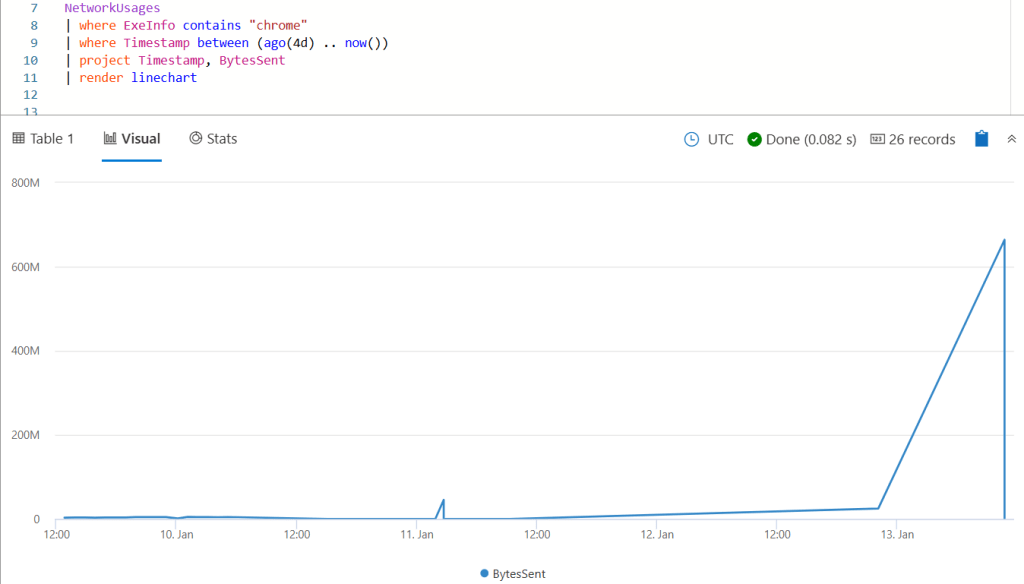Place cursor on NetworkUsages table name
The height and width of the screenshot is (584, 1024).
(112, 8)
